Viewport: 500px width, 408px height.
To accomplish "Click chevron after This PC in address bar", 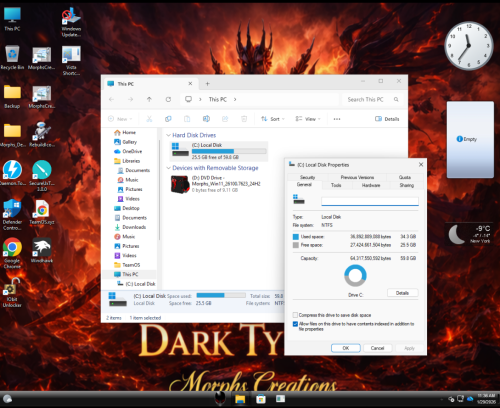I will (235, 99).
